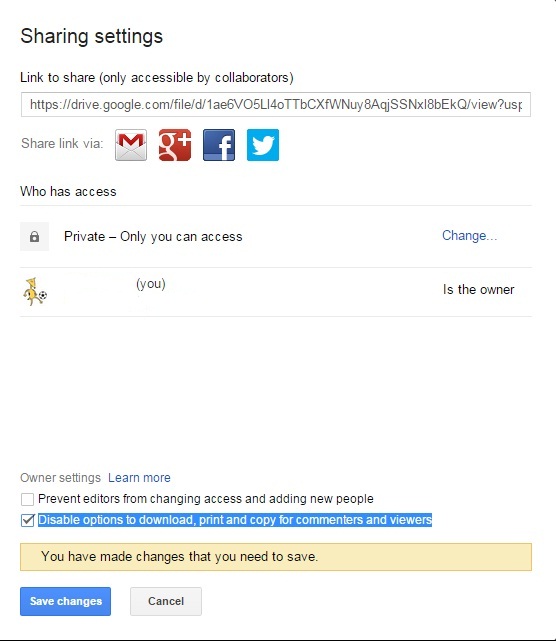This screenshot has height=644, width=556.
Task: Share the link via Google+ icon
Action: [175, 145]
